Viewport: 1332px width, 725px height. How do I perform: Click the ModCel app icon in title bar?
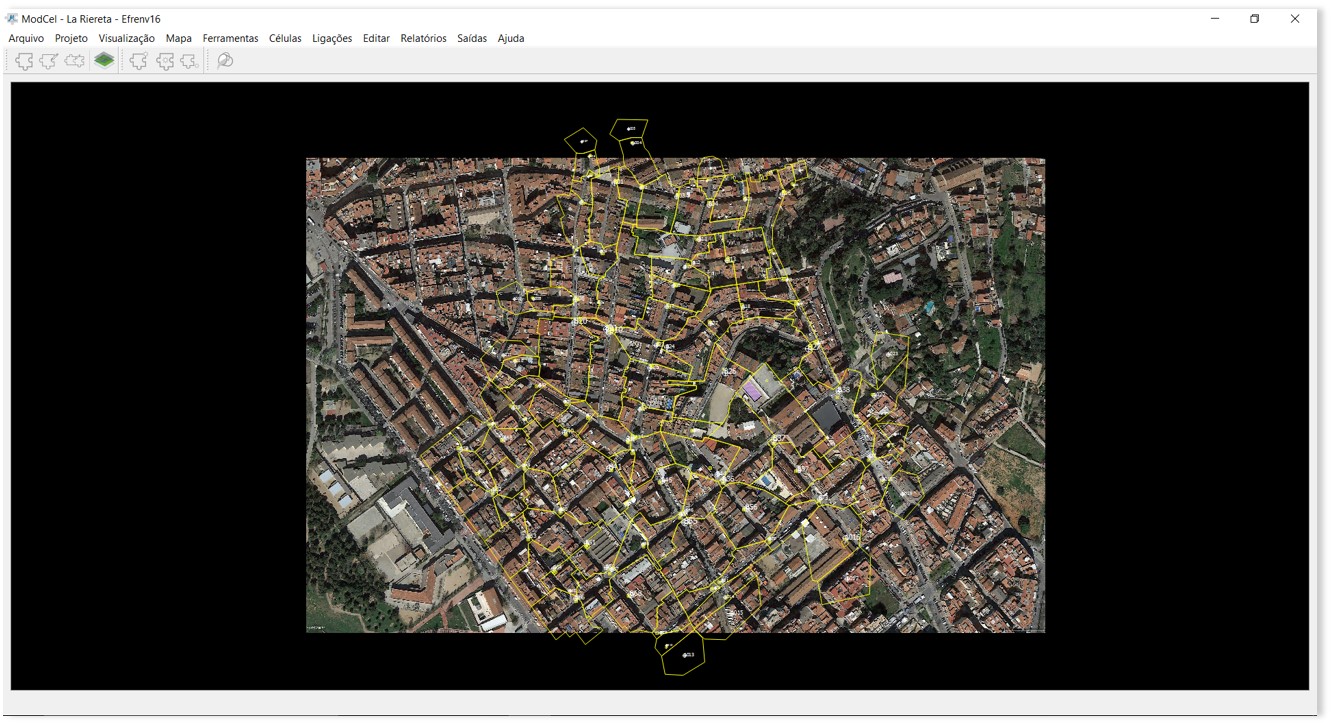pos(12,18)
